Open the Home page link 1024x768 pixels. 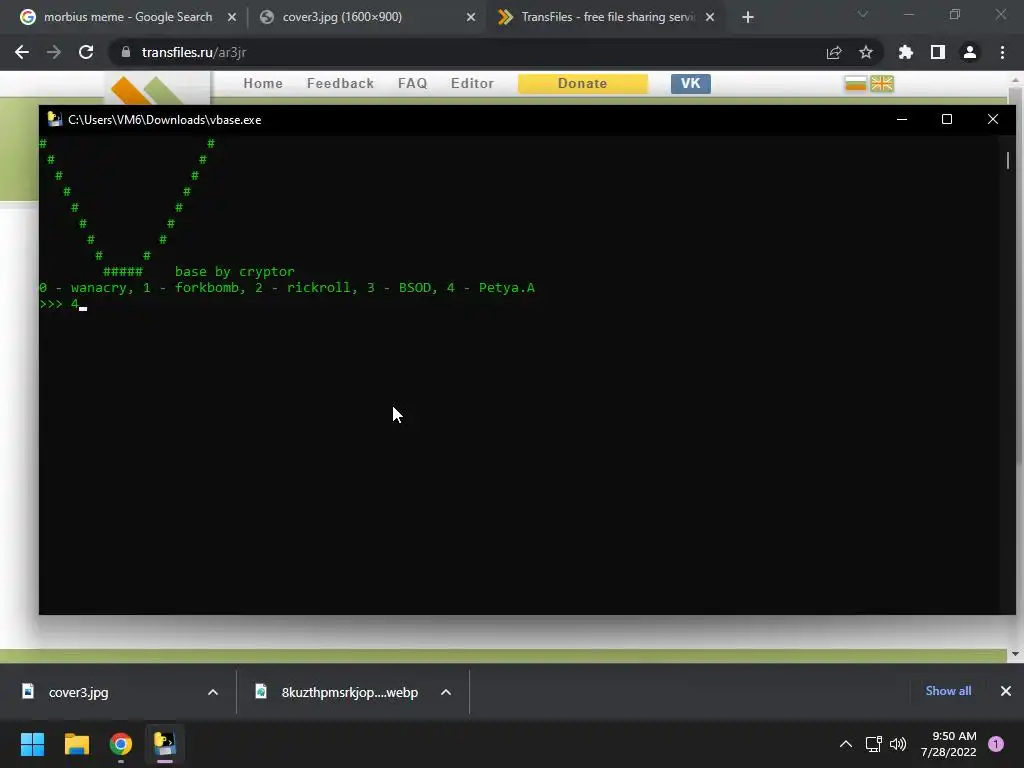pos(263,83)
